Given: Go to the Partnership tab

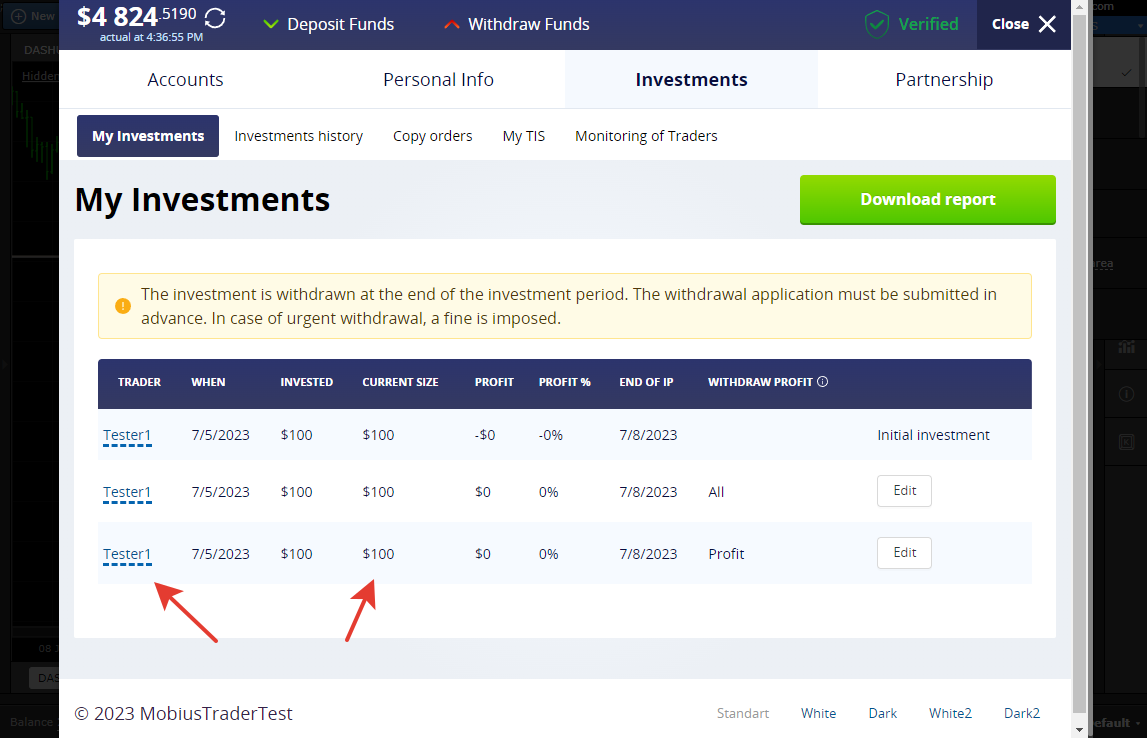Looking at the screenshot, I should point(944,80).
